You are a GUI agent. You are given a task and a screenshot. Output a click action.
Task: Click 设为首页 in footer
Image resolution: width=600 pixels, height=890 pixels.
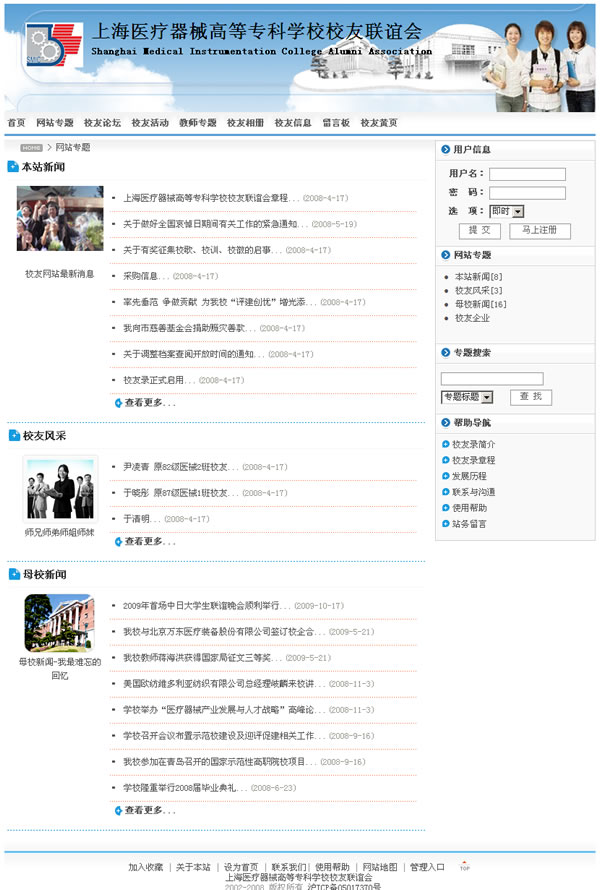(241, 867)
